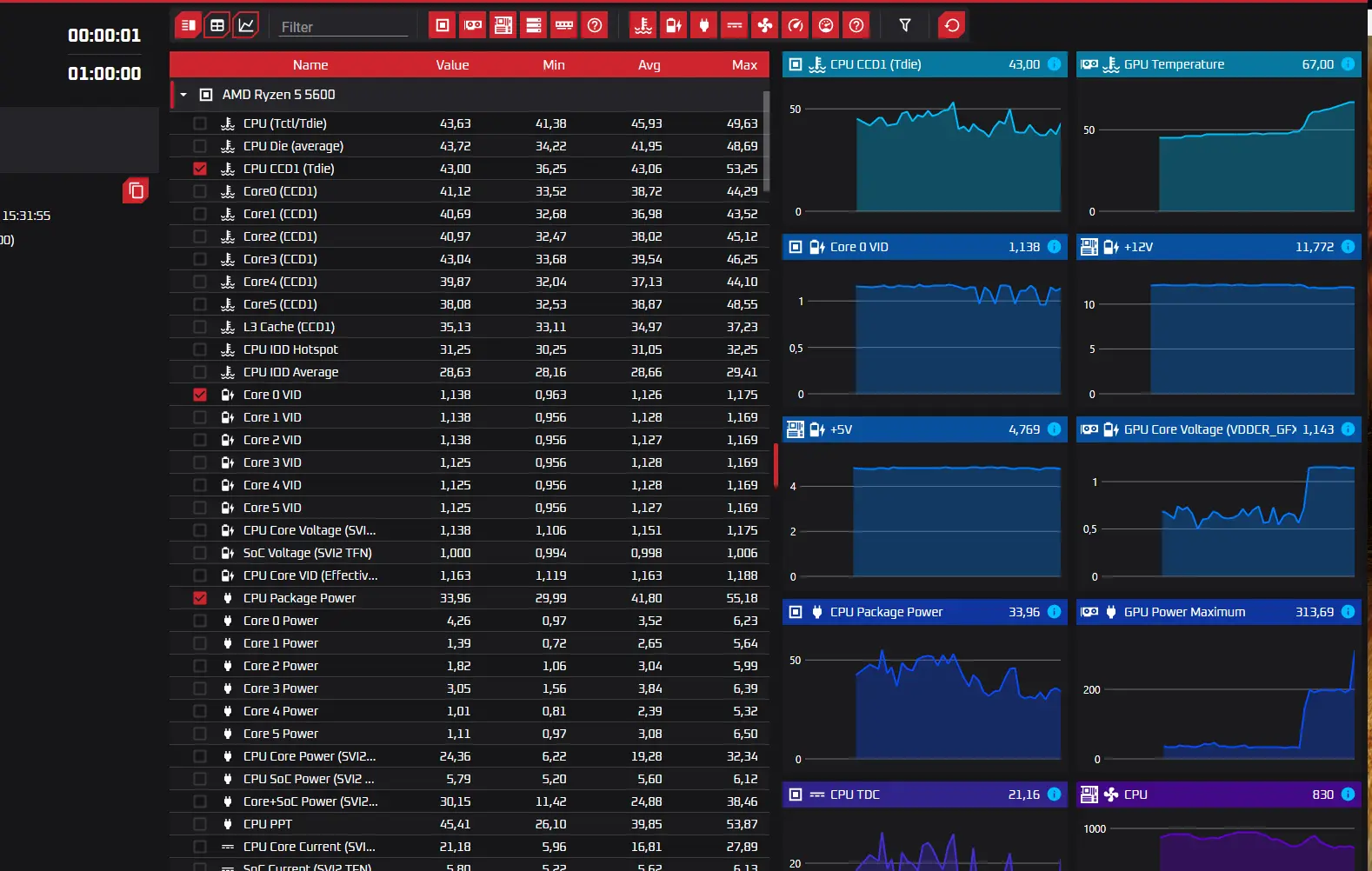
Task: Sort by the Max column header
Action: point(744,65)
